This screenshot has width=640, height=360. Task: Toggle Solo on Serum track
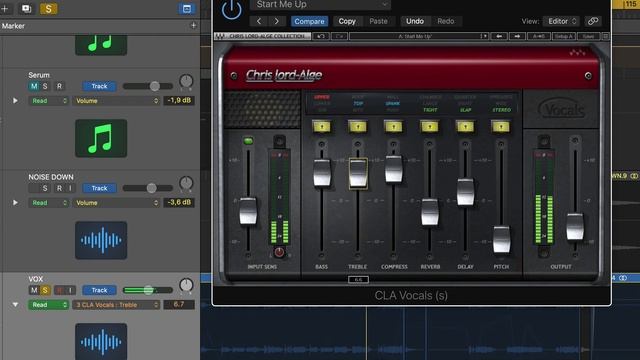(x=45, y=86)
